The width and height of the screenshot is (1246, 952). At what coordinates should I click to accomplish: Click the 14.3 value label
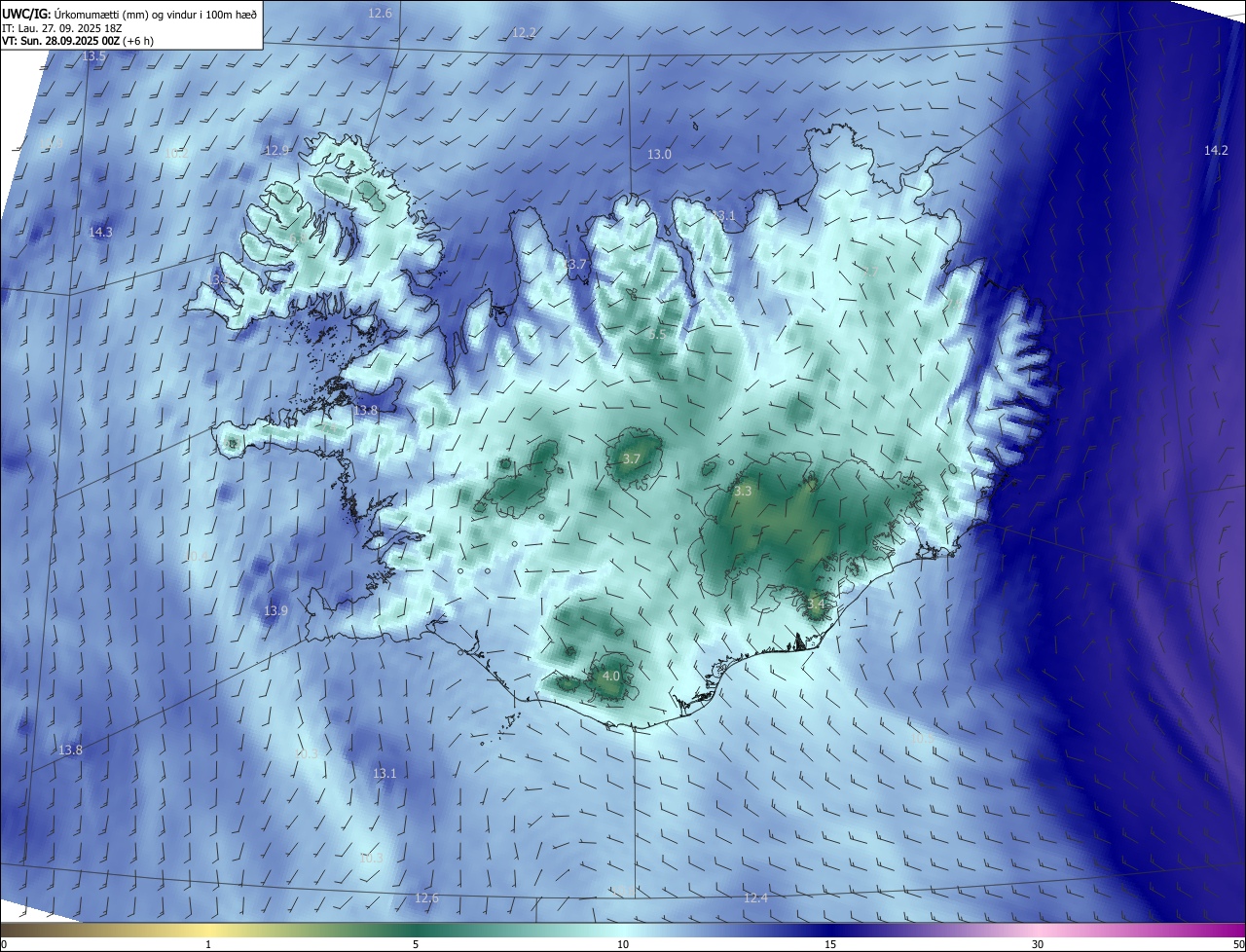click(x=100, y=233)
